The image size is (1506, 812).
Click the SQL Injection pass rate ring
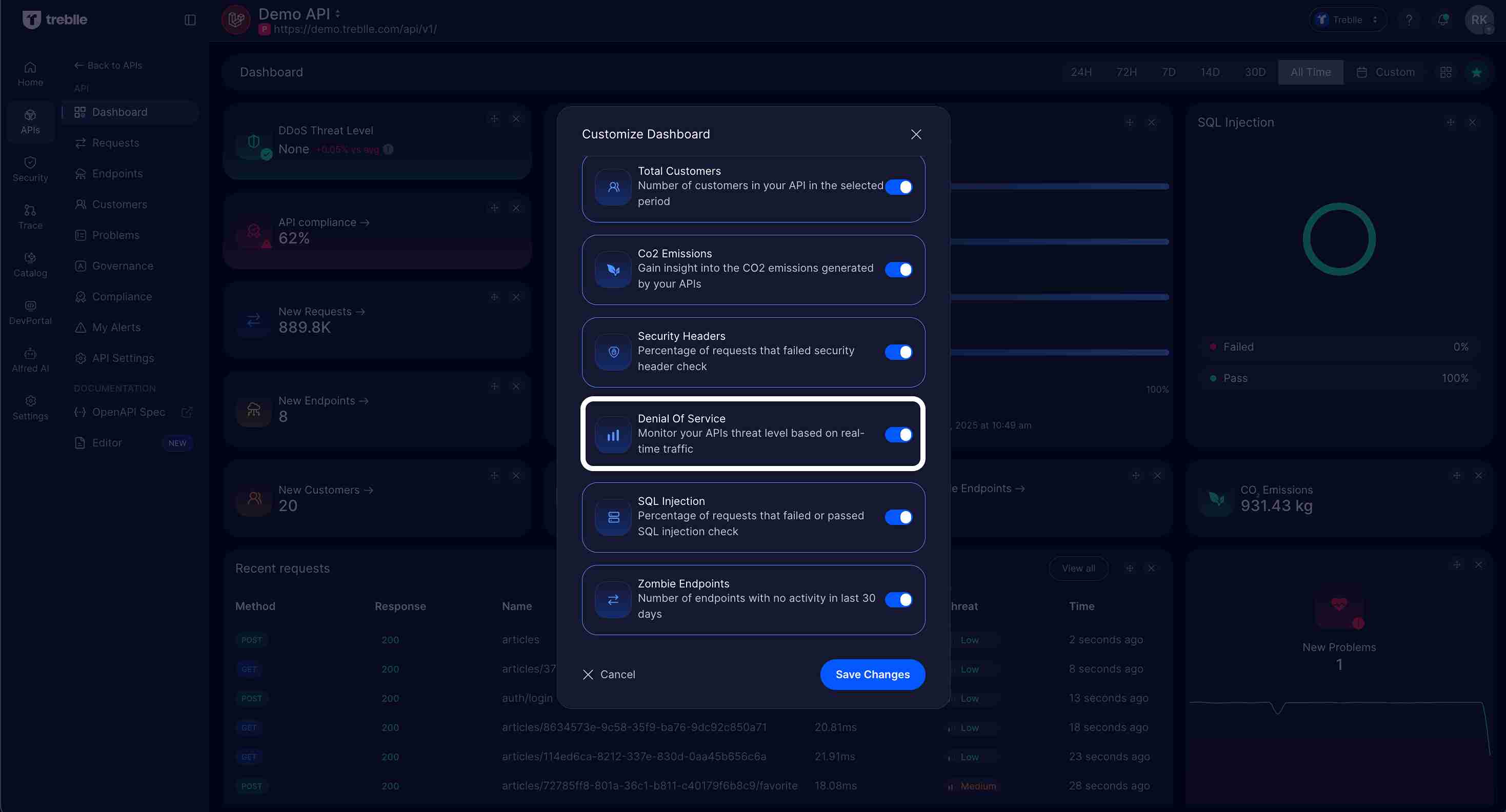(x=1339, y=238)
